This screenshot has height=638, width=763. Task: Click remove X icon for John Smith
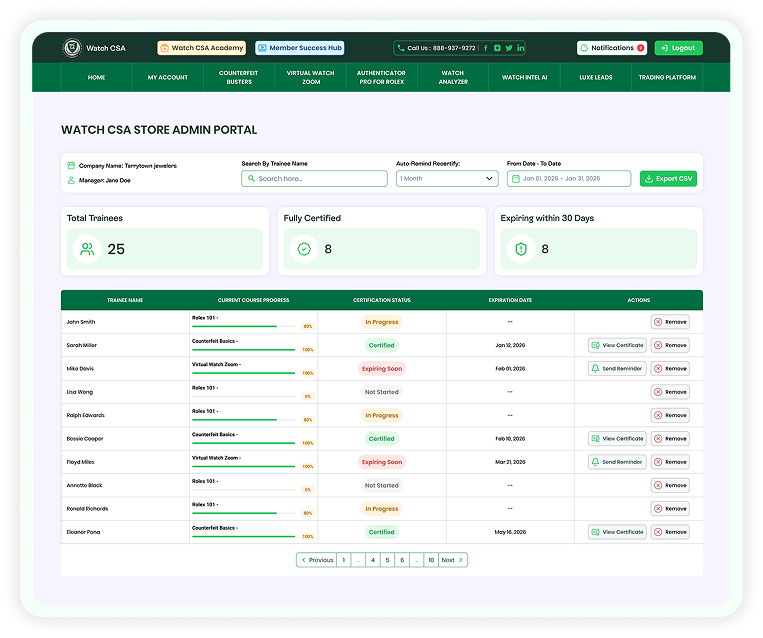658,322
